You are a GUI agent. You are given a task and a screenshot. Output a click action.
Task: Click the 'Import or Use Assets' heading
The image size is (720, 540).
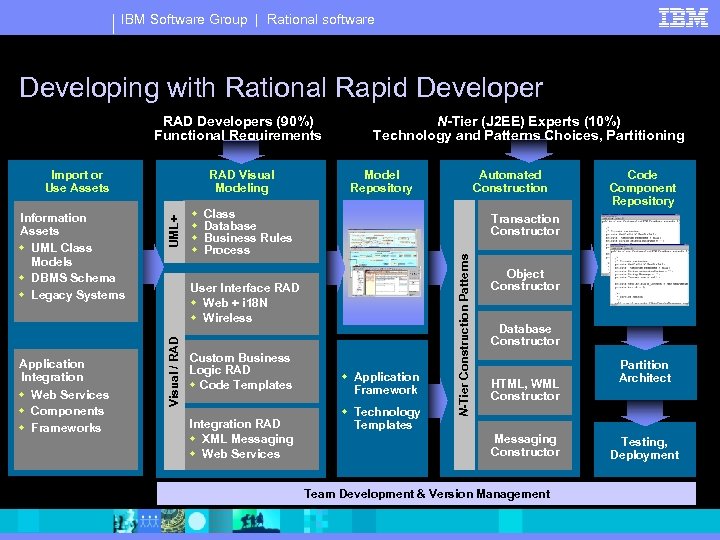pos(77,181)
